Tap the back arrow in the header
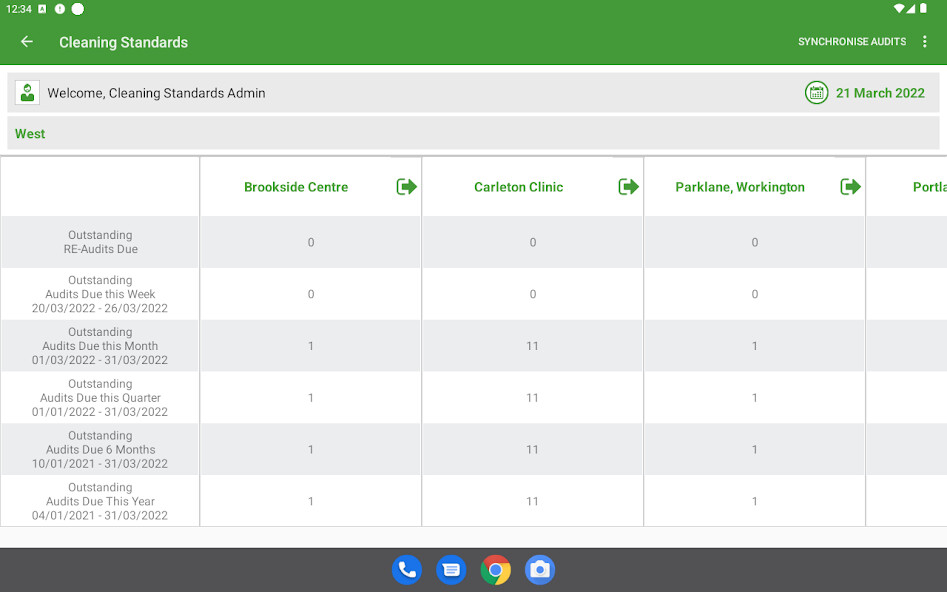This screenshot has width=947, height=592. 27,42
